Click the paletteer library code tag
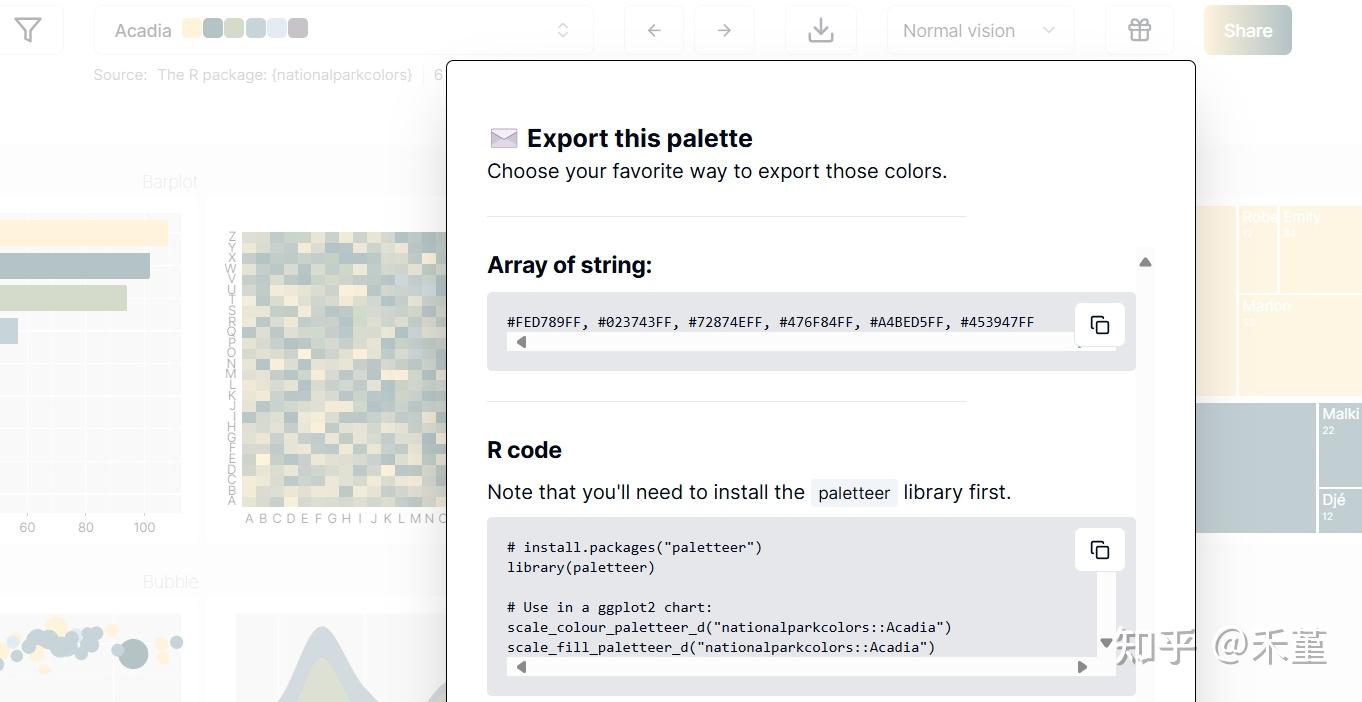Viewport: 1362px width, 702px height. coord(853,493)
